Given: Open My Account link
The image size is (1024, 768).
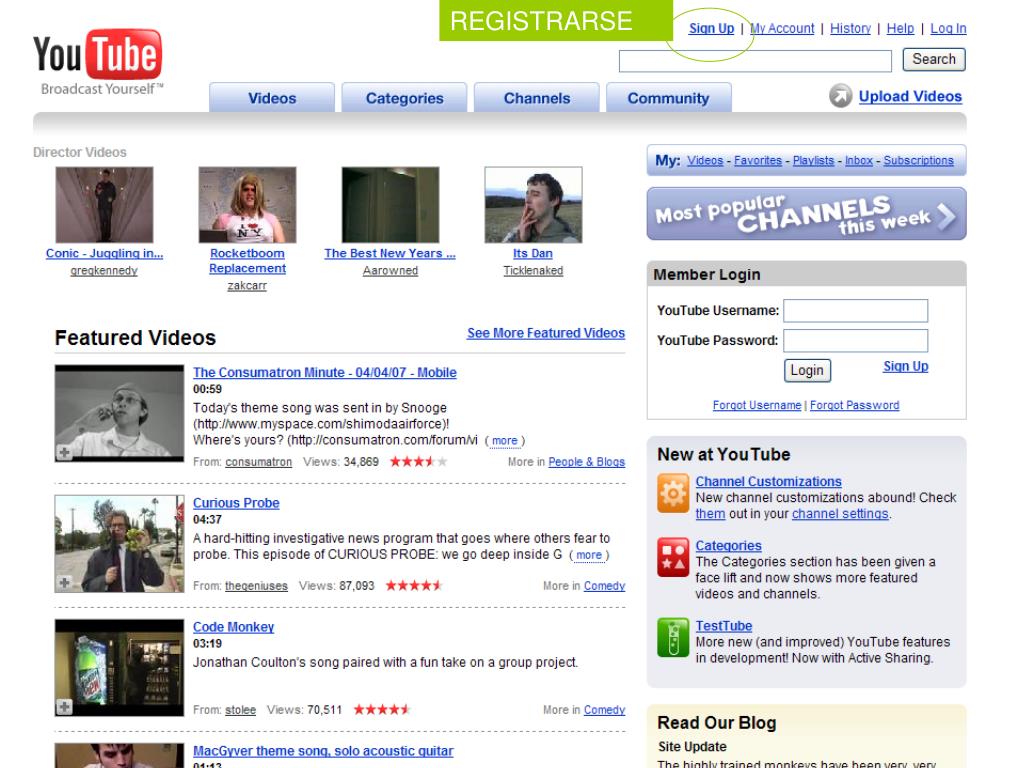Looking at the screenshot, I should [x=782, y=29].
